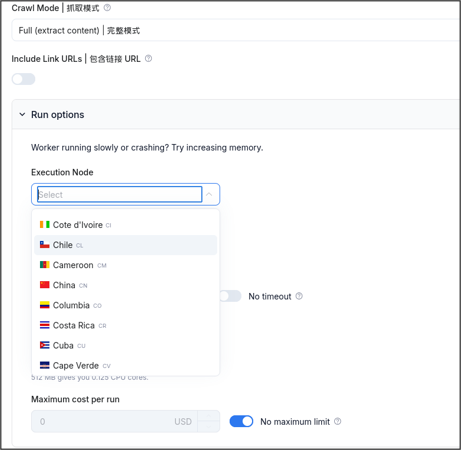This screenshot has width=461, height=450.
Task: Pick Columbia in the node list
Action: pyautogui.click(x=125, y=305)
